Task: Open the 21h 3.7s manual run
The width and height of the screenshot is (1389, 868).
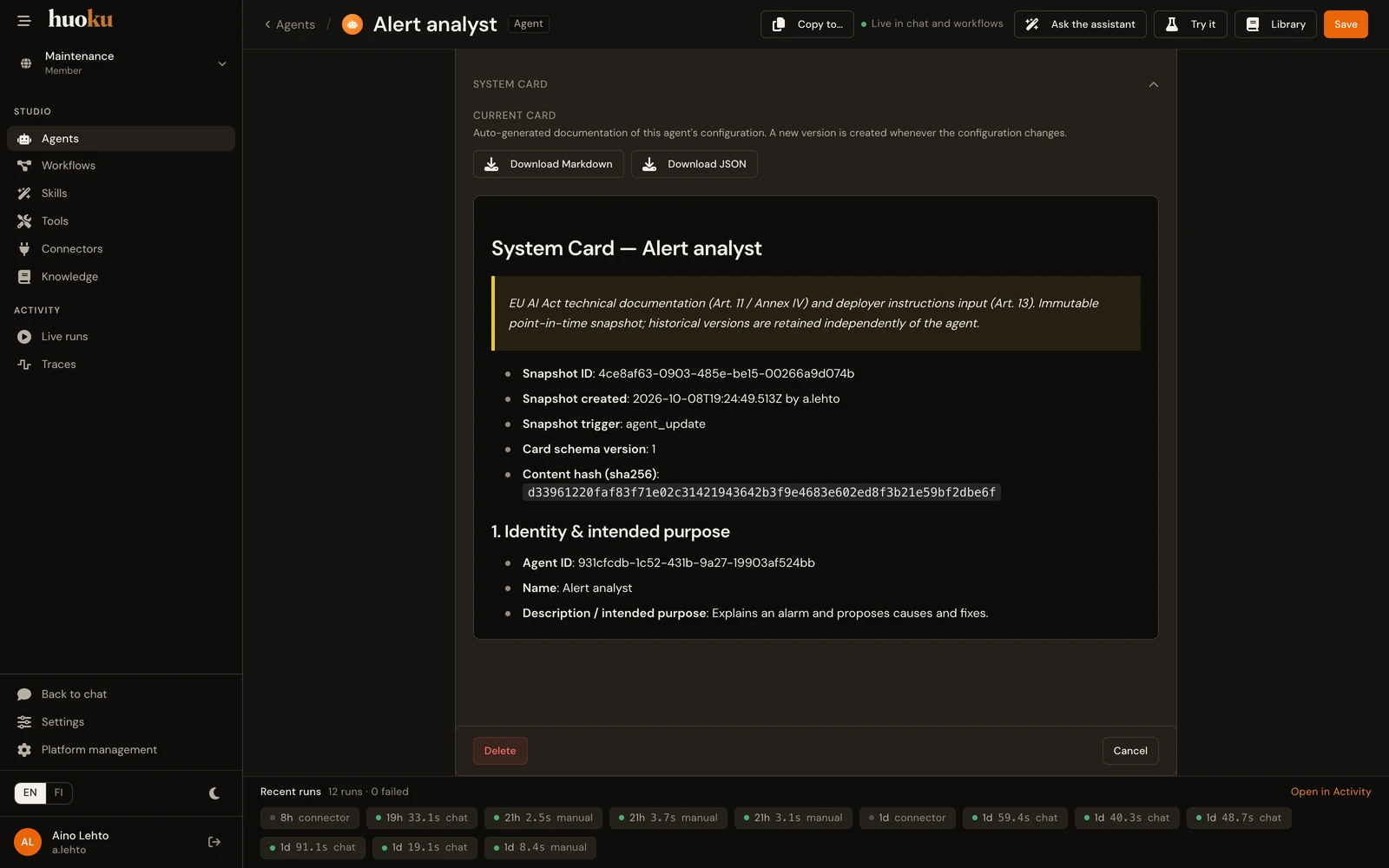Action: (x=668, y=818)
